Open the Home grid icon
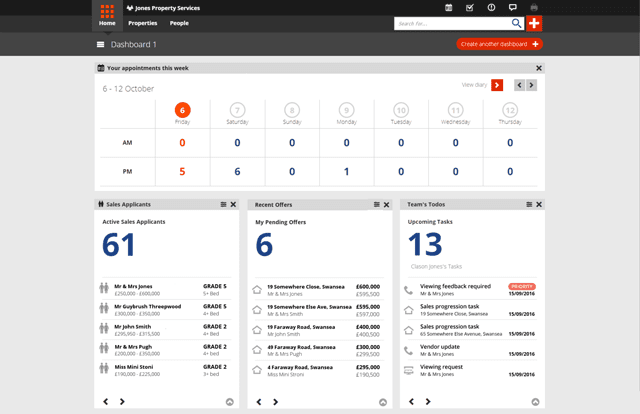This screenshot has width=640, height=414. pyautogui.click(x=107, y=12)
